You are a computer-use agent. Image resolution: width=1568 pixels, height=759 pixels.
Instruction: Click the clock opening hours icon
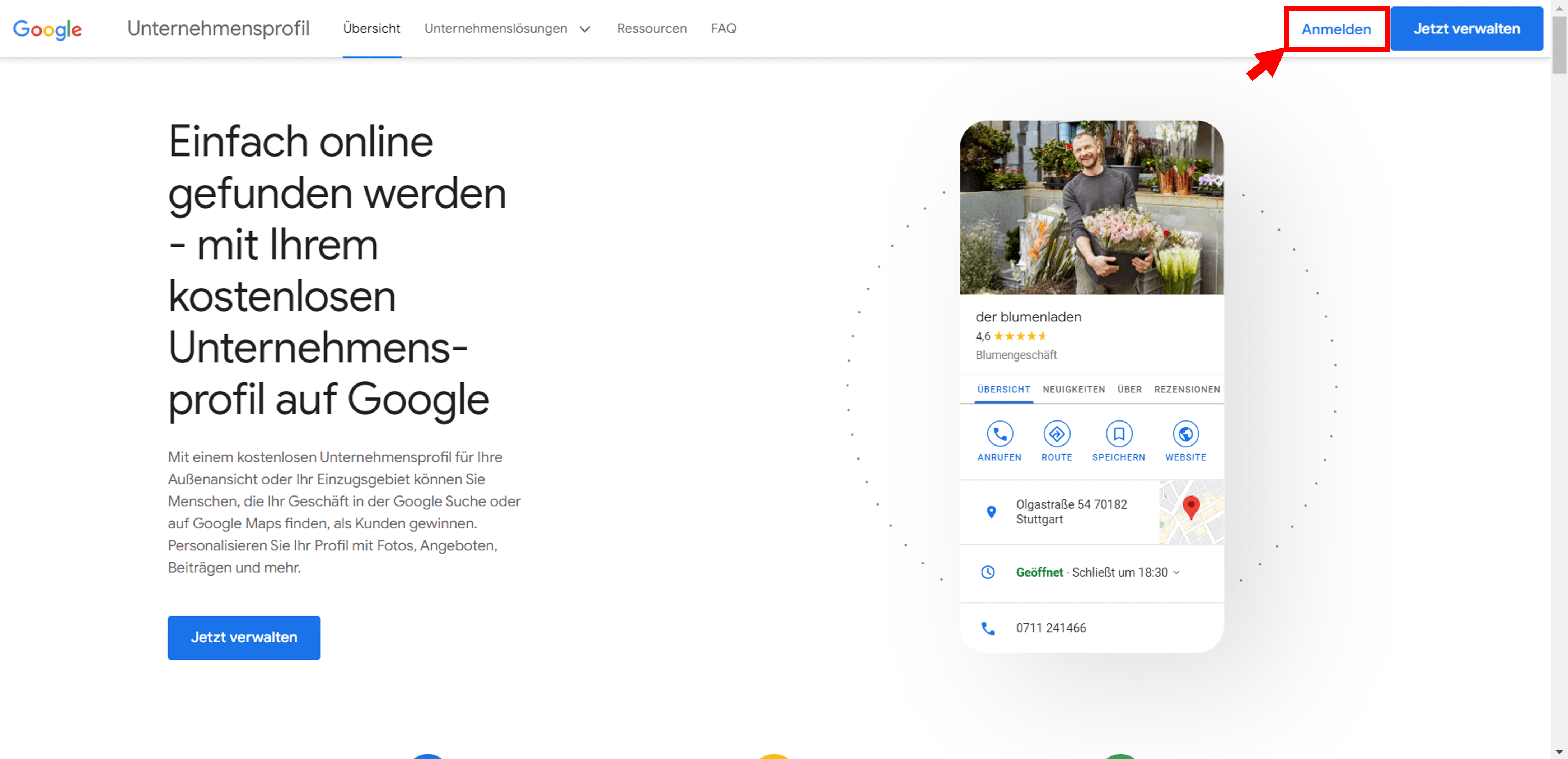[988, 572]
